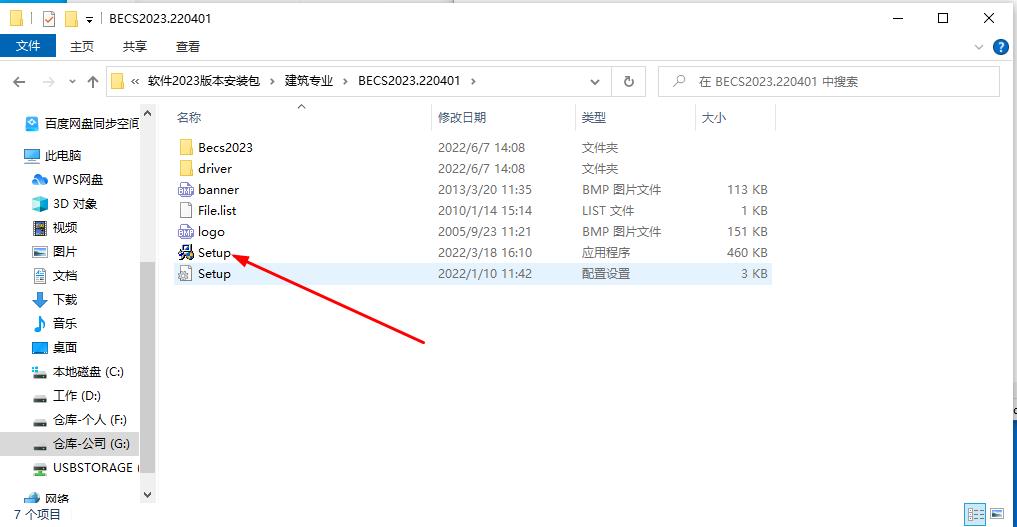Go up one folder level arrow

[93, 82]
